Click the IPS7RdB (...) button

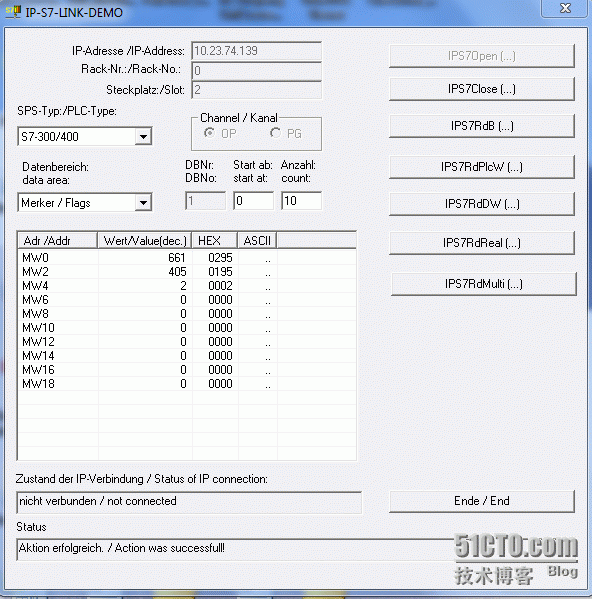(x=482, y=126)
